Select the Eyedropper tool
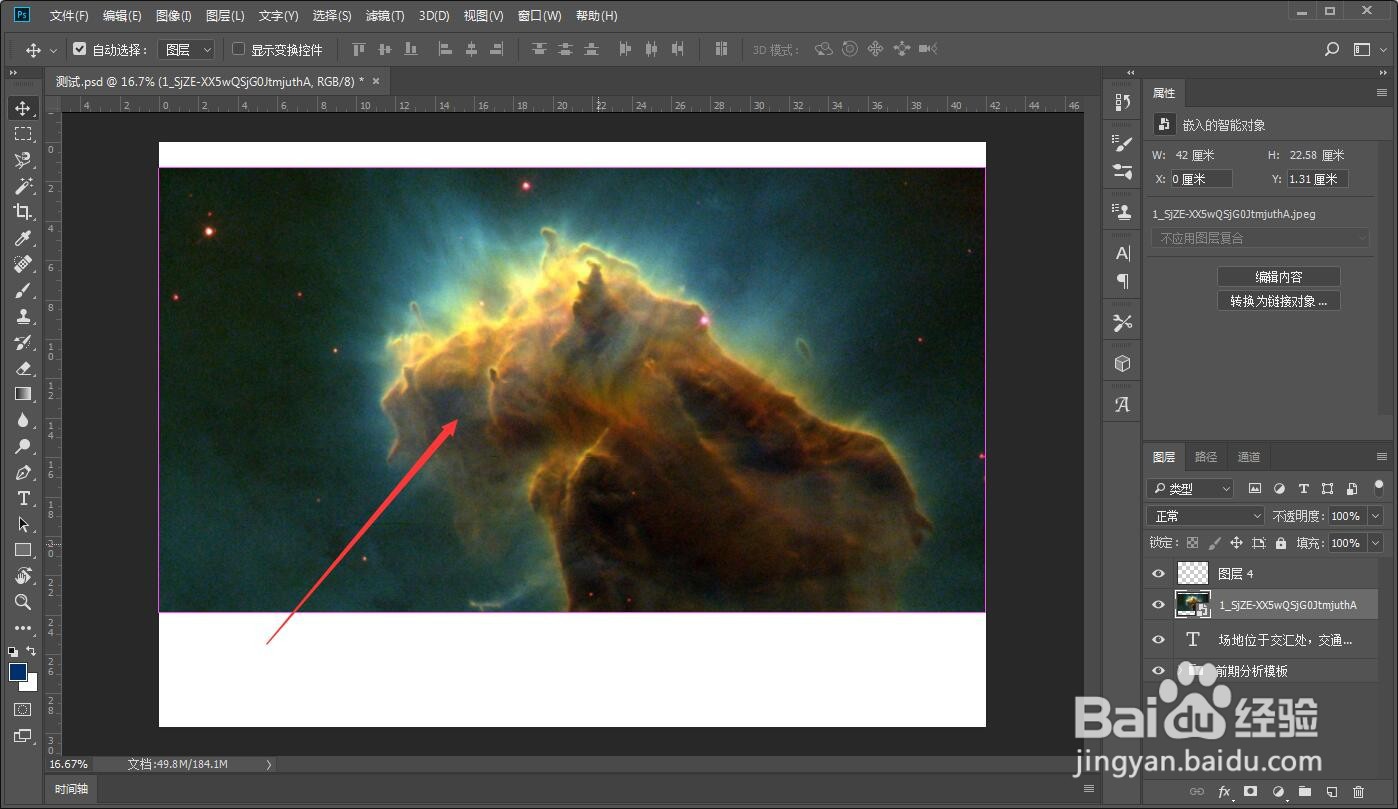 point(23,238)
